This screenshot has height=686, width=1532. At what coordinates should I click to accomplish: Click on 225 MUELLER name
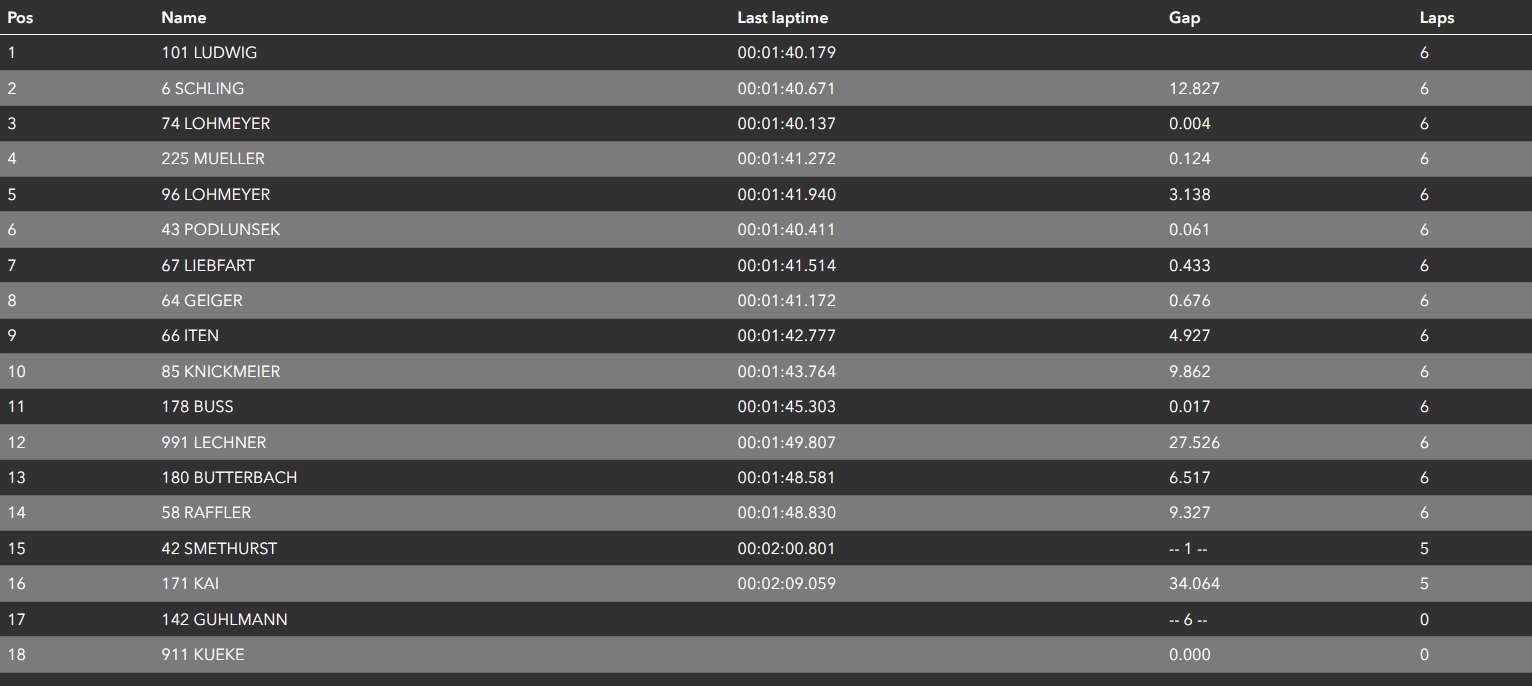213,158
